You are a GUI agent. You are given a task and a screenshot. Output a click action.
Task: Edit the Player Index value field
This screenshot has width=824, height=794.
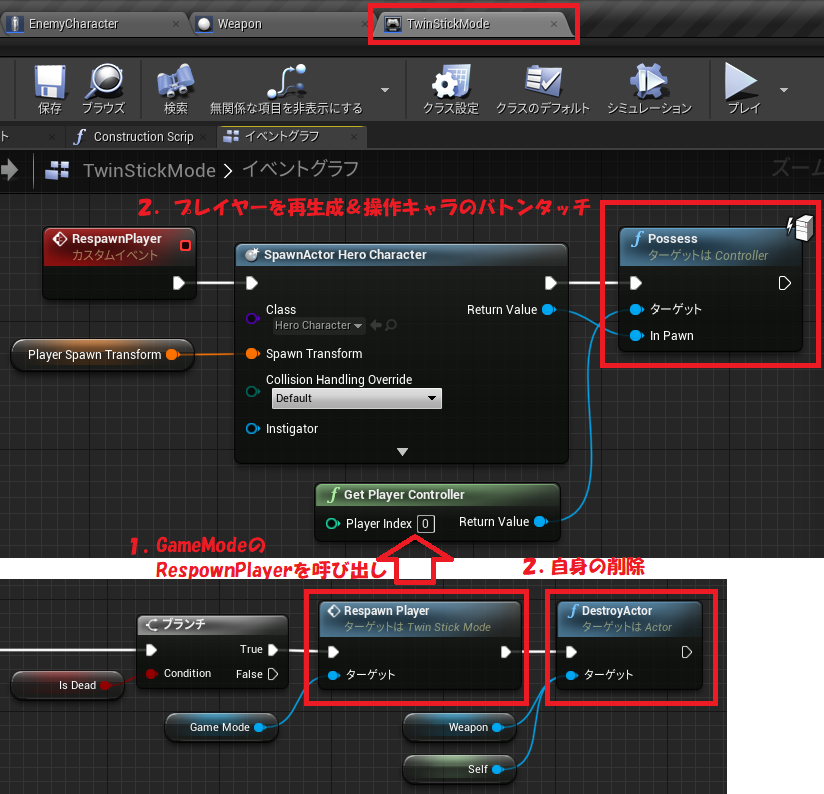(426, 524)
